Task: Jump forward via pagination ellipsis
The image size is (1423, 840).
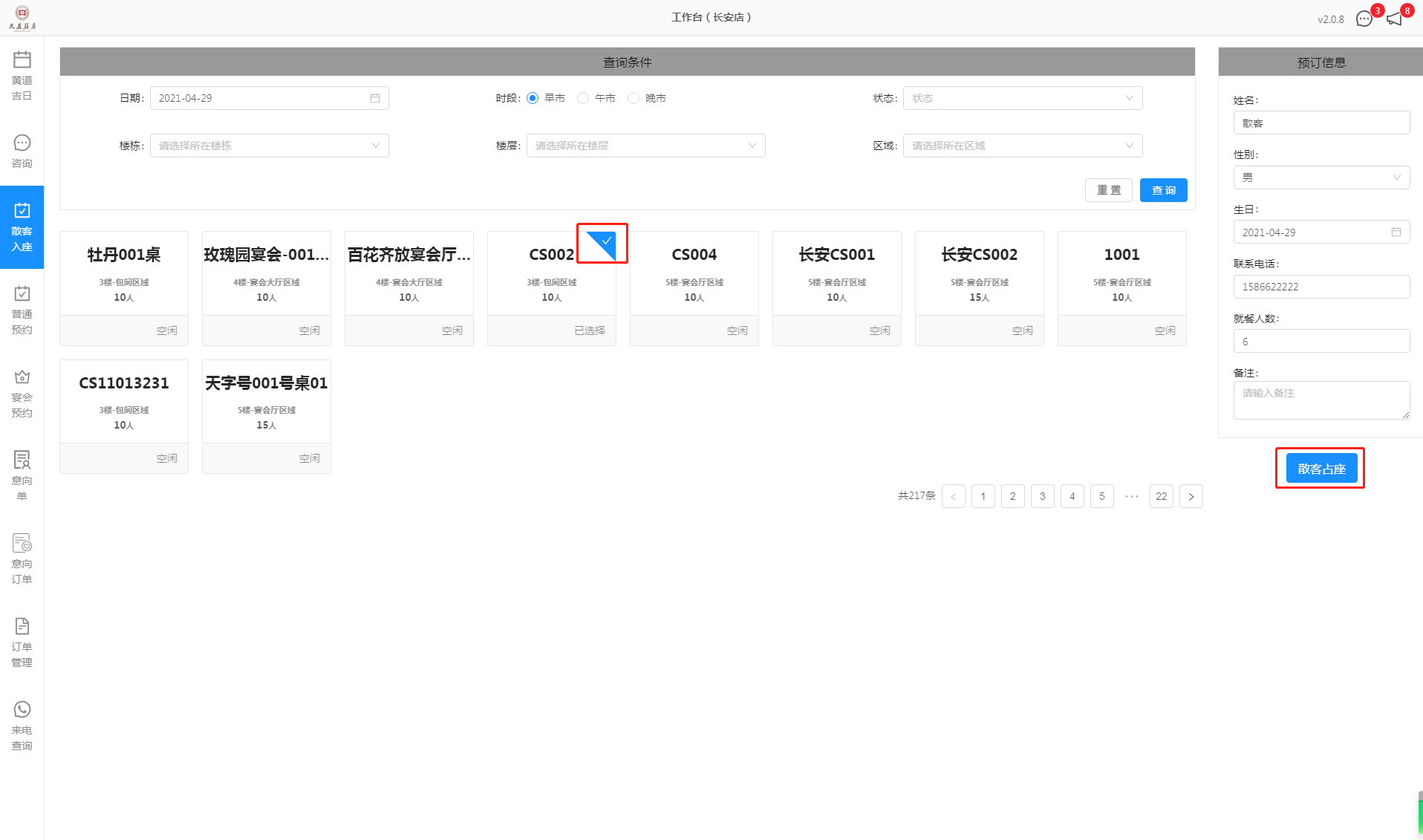Action: pyautogui.click(x=1132, y=496)
